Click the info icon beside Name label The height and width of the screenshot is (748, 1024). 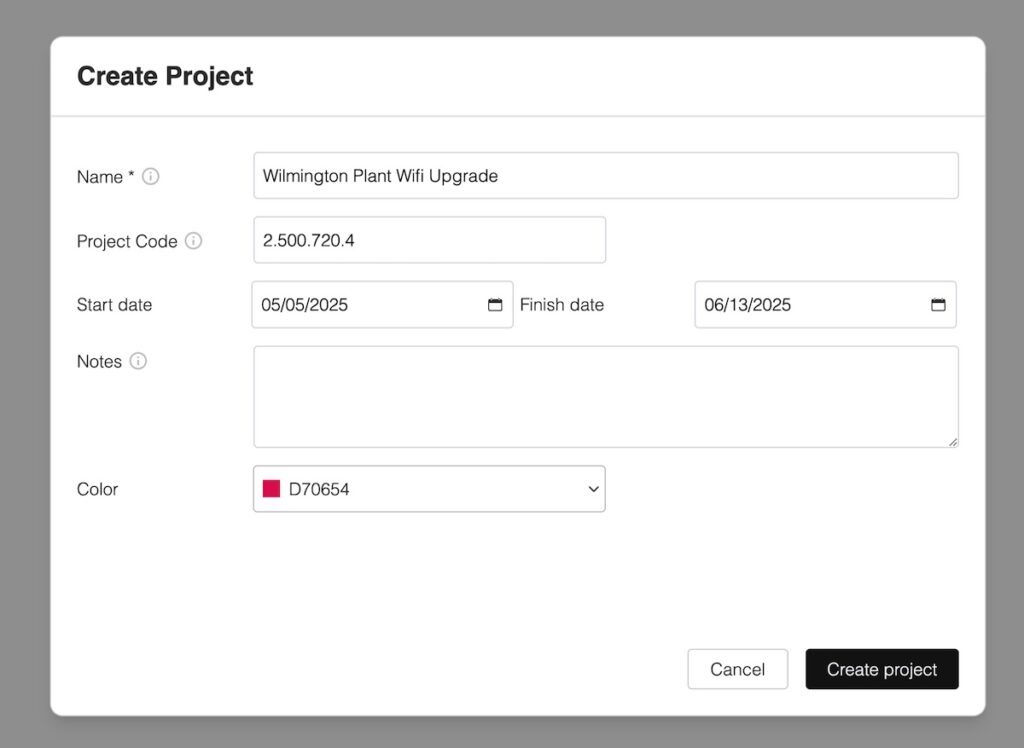click(150, 177)
